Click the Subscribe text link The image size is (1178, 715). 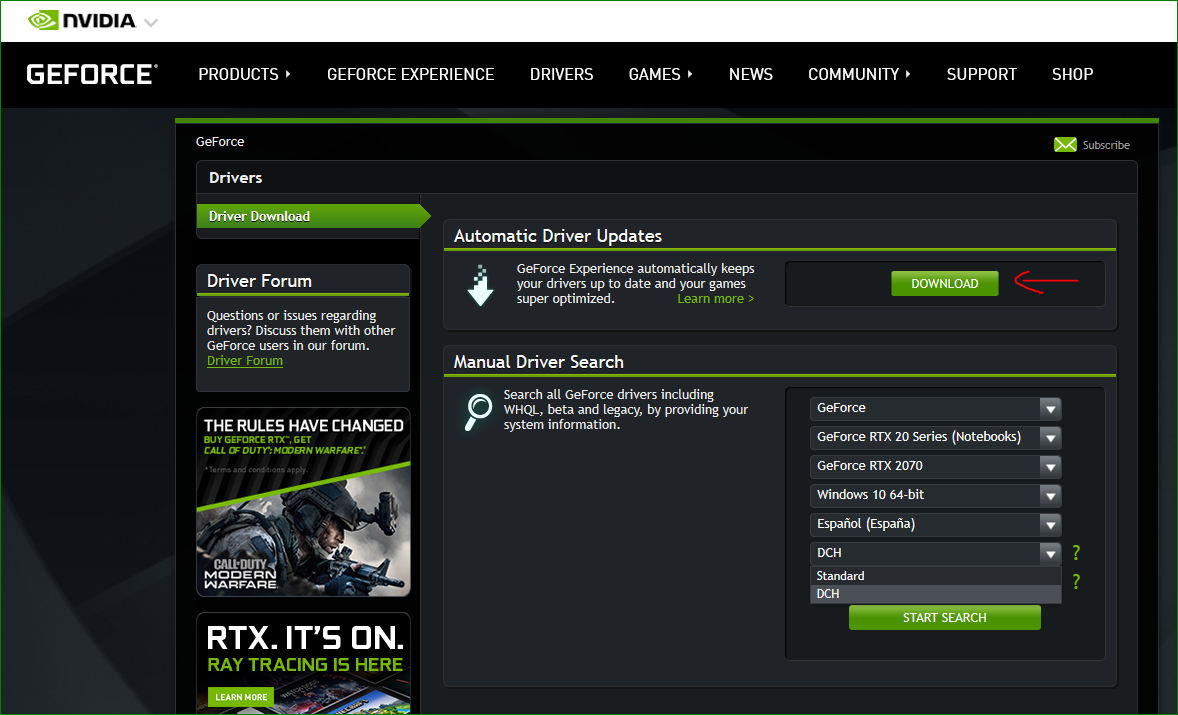[1106, 145]
